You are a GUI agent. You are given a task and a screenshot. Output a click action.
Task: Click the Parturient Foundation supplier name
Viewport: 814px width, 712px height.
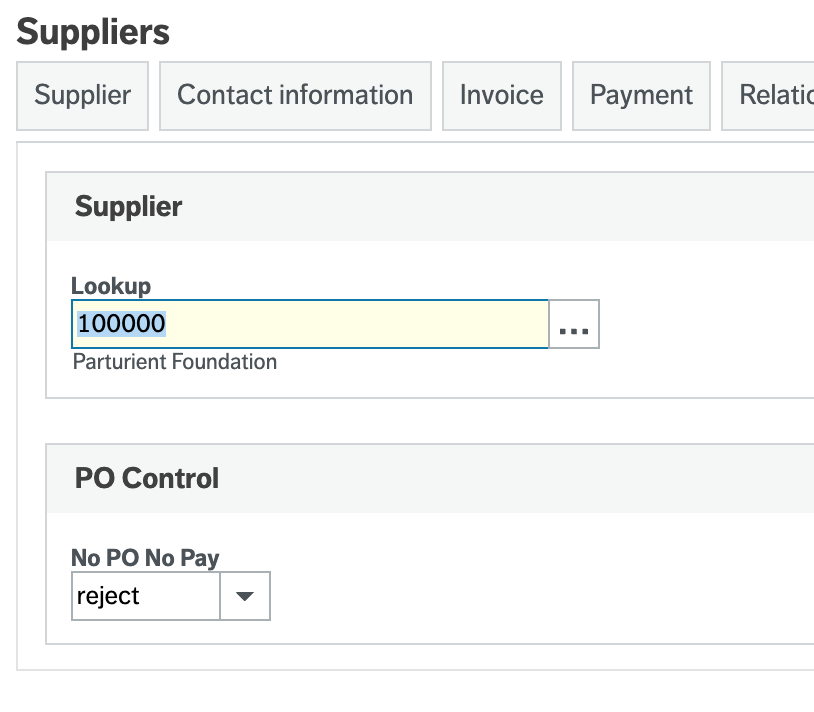point(175,362)
